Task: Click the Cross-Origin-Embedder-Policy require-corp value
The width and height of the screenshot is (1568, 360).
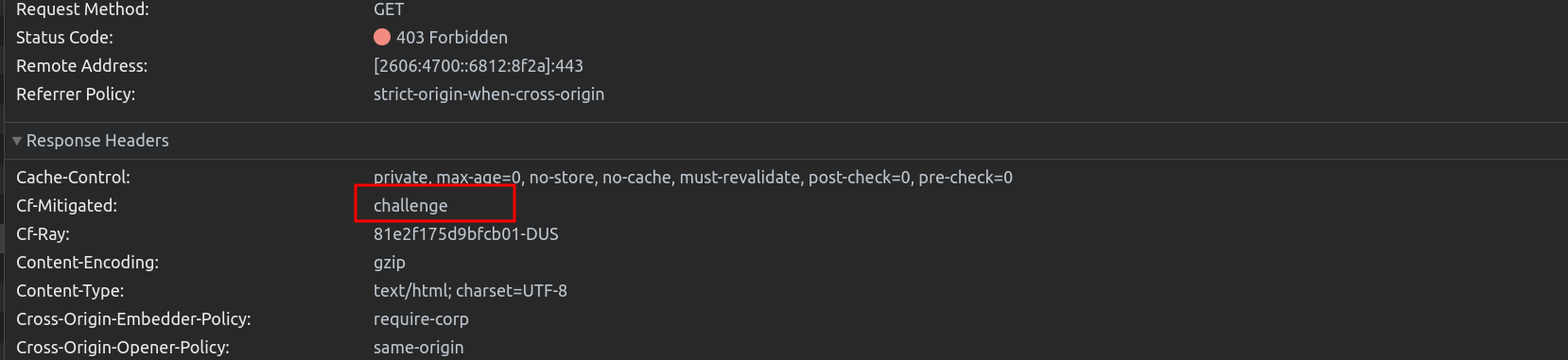Action: pos(421,319)
